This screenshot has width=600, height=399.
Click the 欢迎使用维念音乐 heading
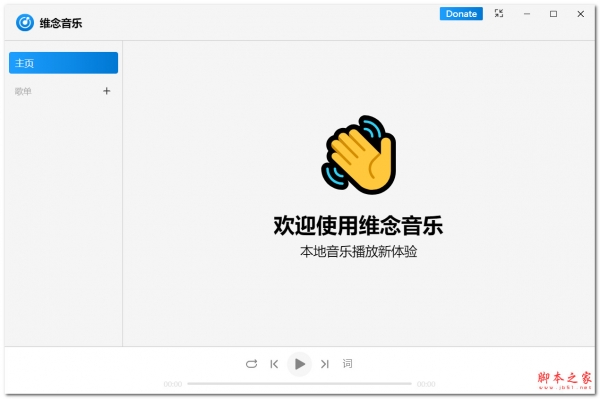[x=359, y=225]
